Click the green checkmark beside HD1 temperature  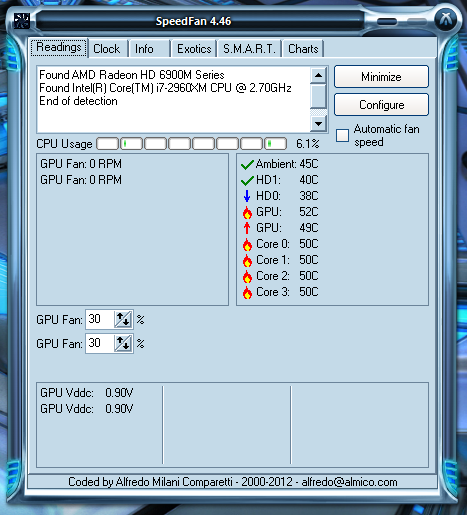click(247, 180)
